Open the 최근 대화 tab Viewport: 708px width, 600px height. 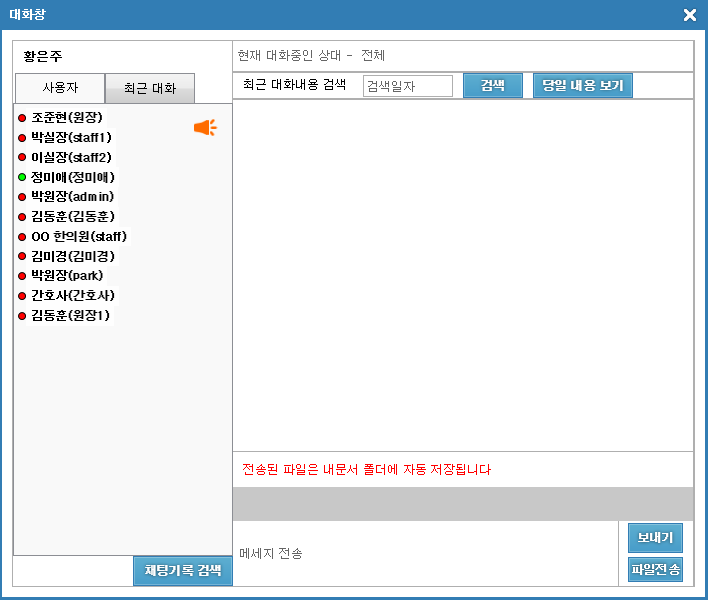tap(150, 88)
